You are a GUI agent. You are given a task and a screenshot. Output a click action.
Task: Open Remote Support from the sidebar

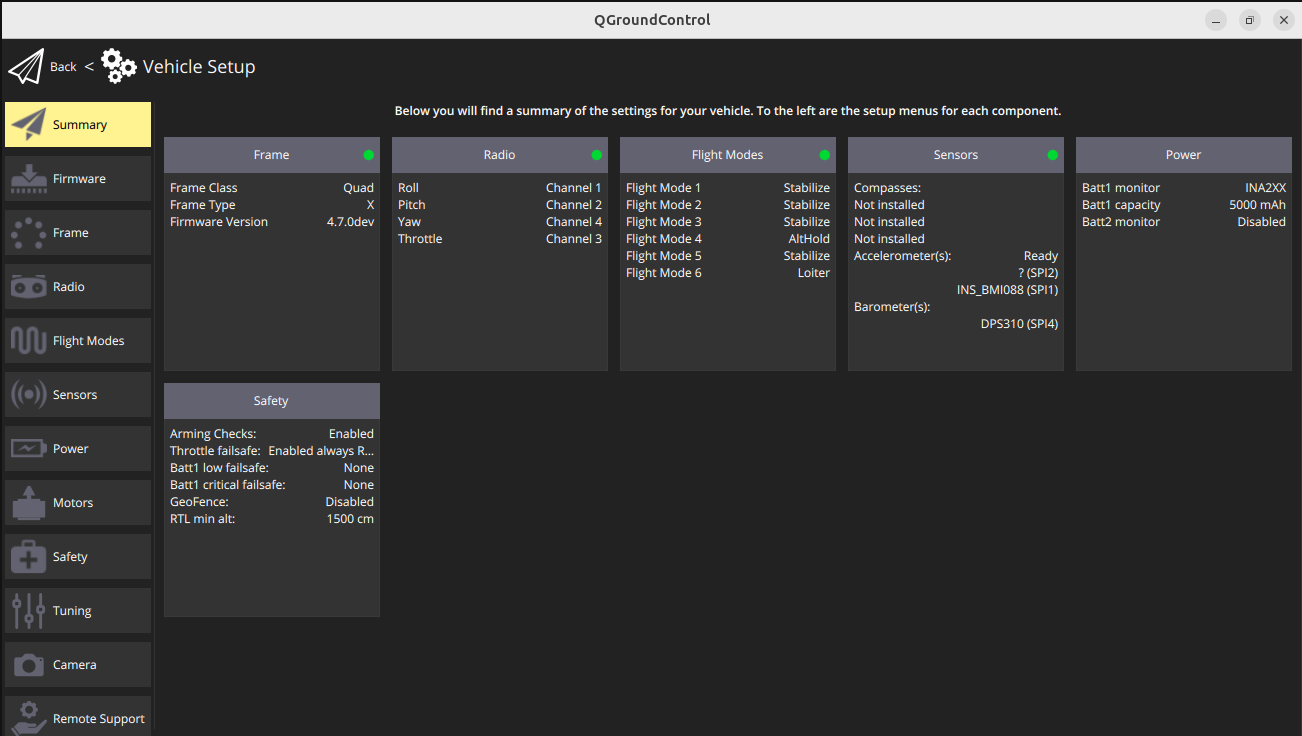77,716
